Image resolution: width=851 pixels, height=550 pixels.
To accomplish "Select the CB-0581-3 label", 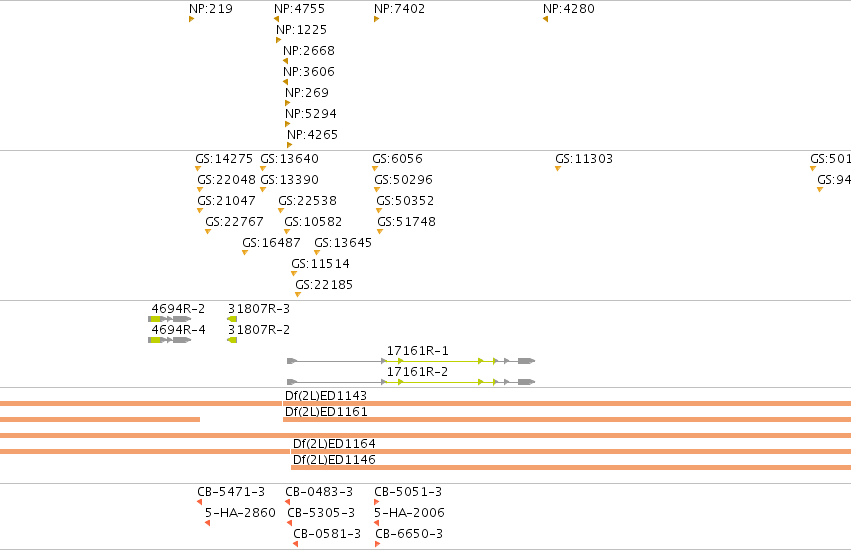I will coord(327,534).
